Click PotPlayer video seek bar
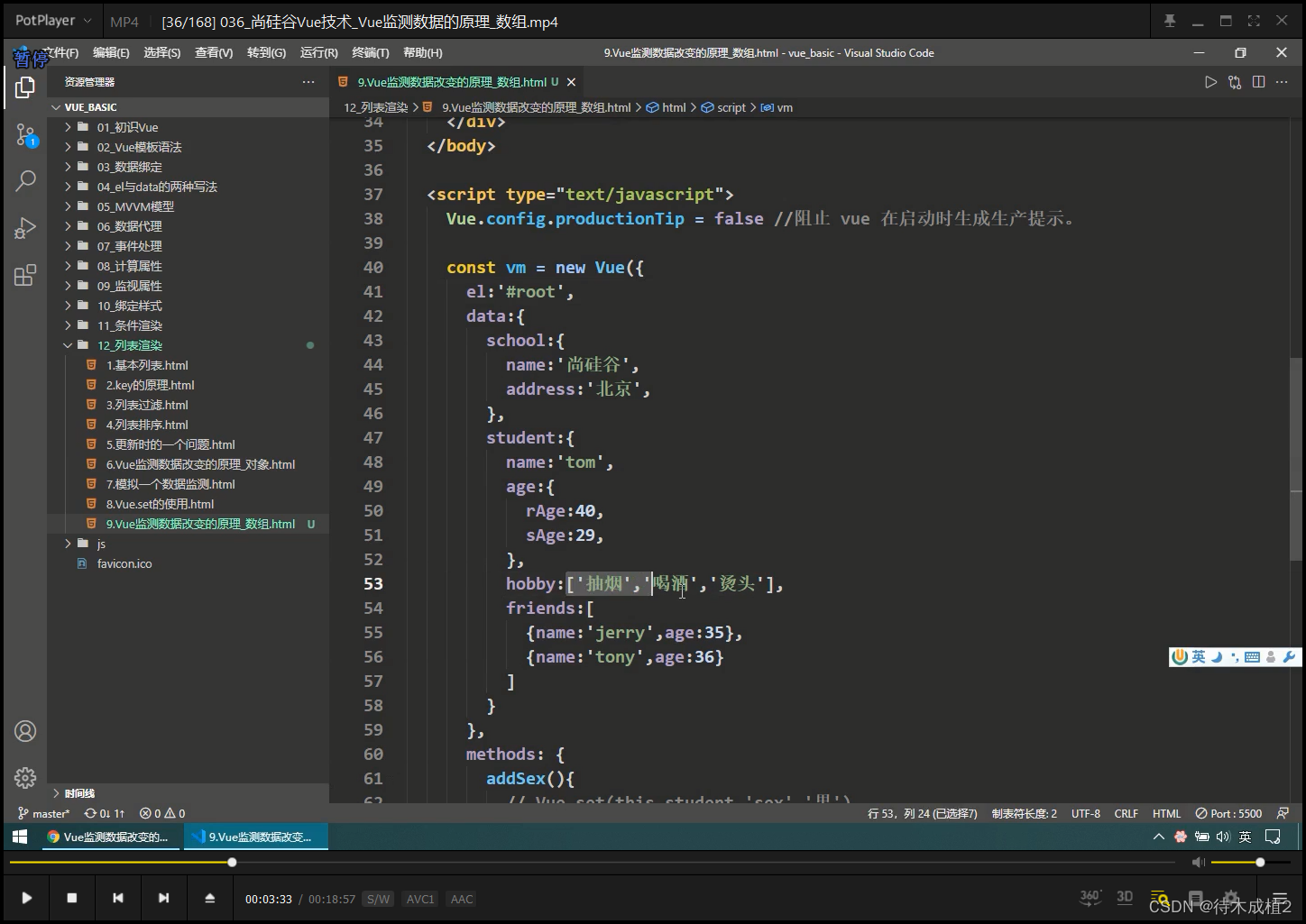1306x924 pixels. (x=593, y=863)
